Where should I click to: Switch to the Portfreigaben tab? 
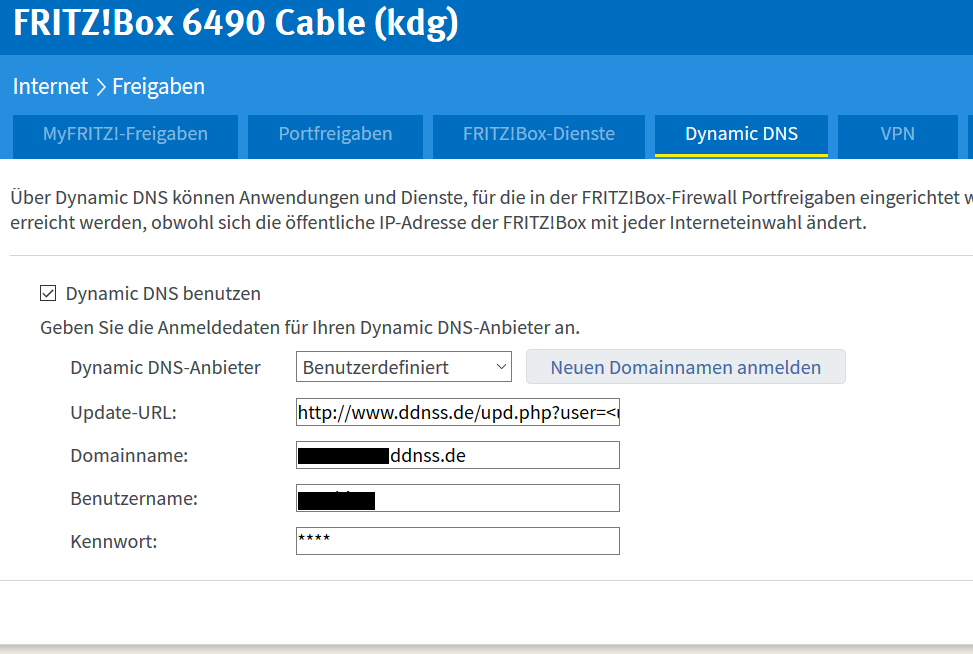[x=335, y=134]
